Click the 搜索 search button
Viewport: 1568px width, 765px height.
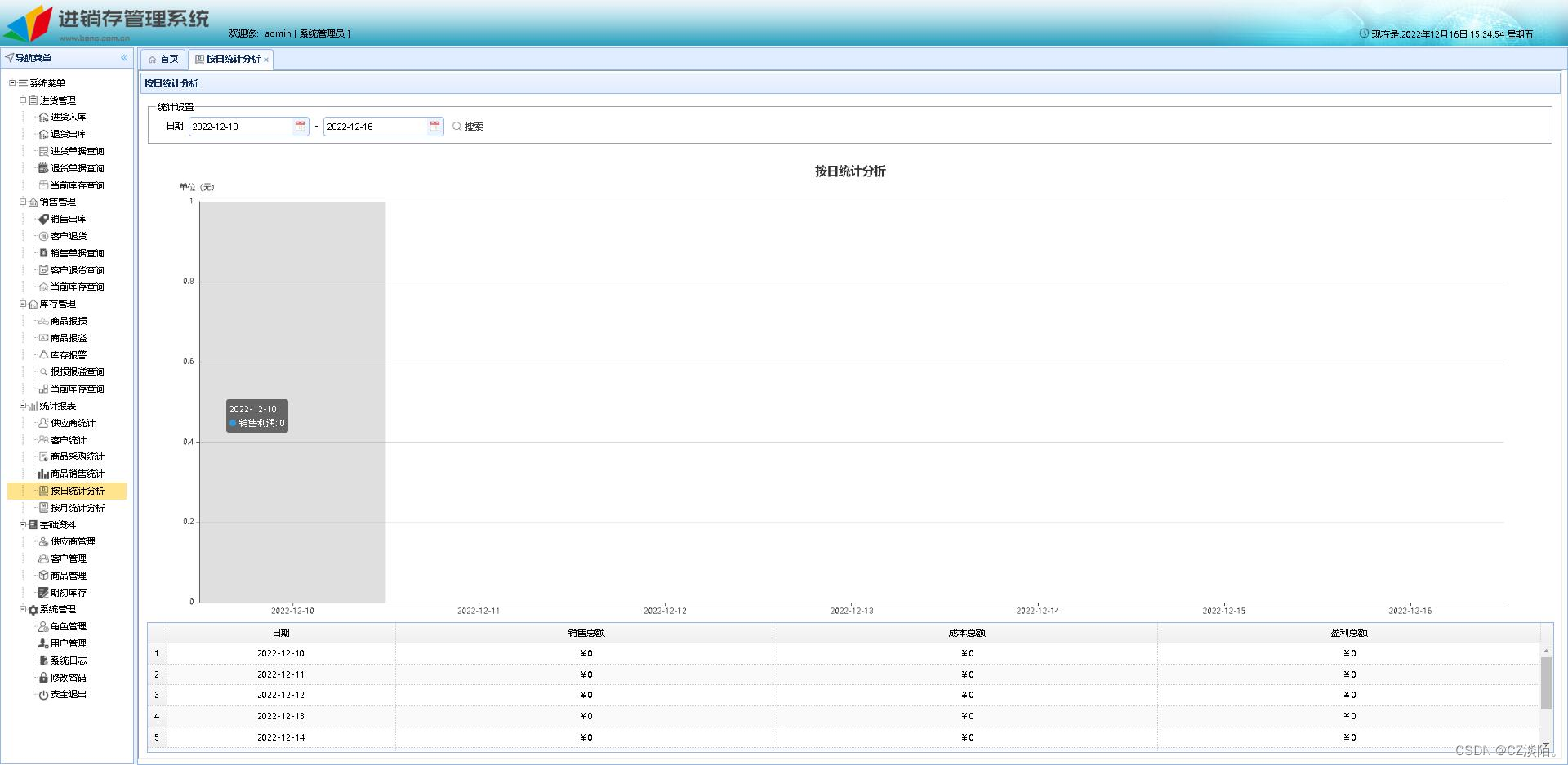pyautogui.click(x=468, y=127)
